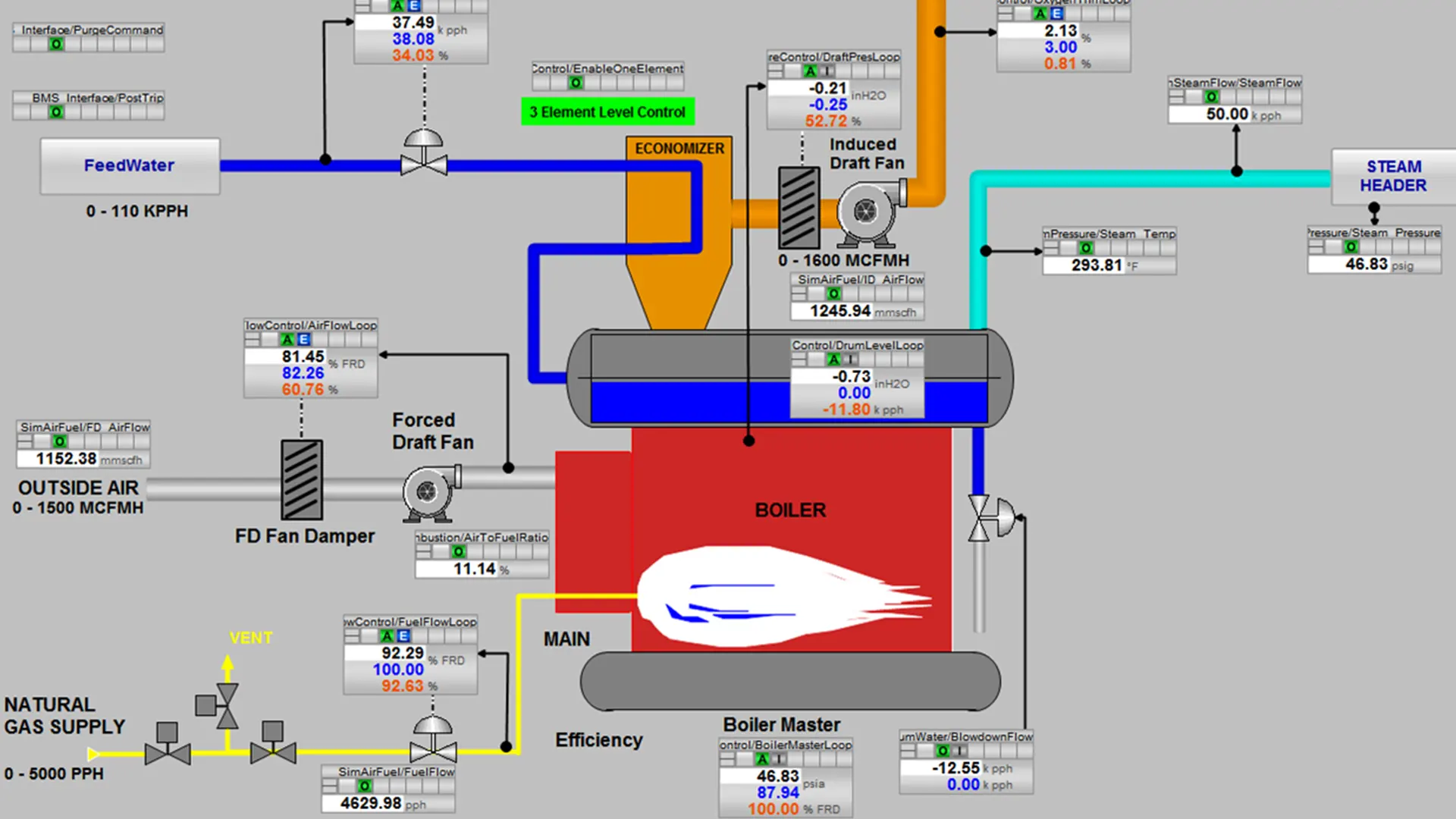Toggle PostTrip green O status indicator
The image size is (1456, 819).
point(56,112)
